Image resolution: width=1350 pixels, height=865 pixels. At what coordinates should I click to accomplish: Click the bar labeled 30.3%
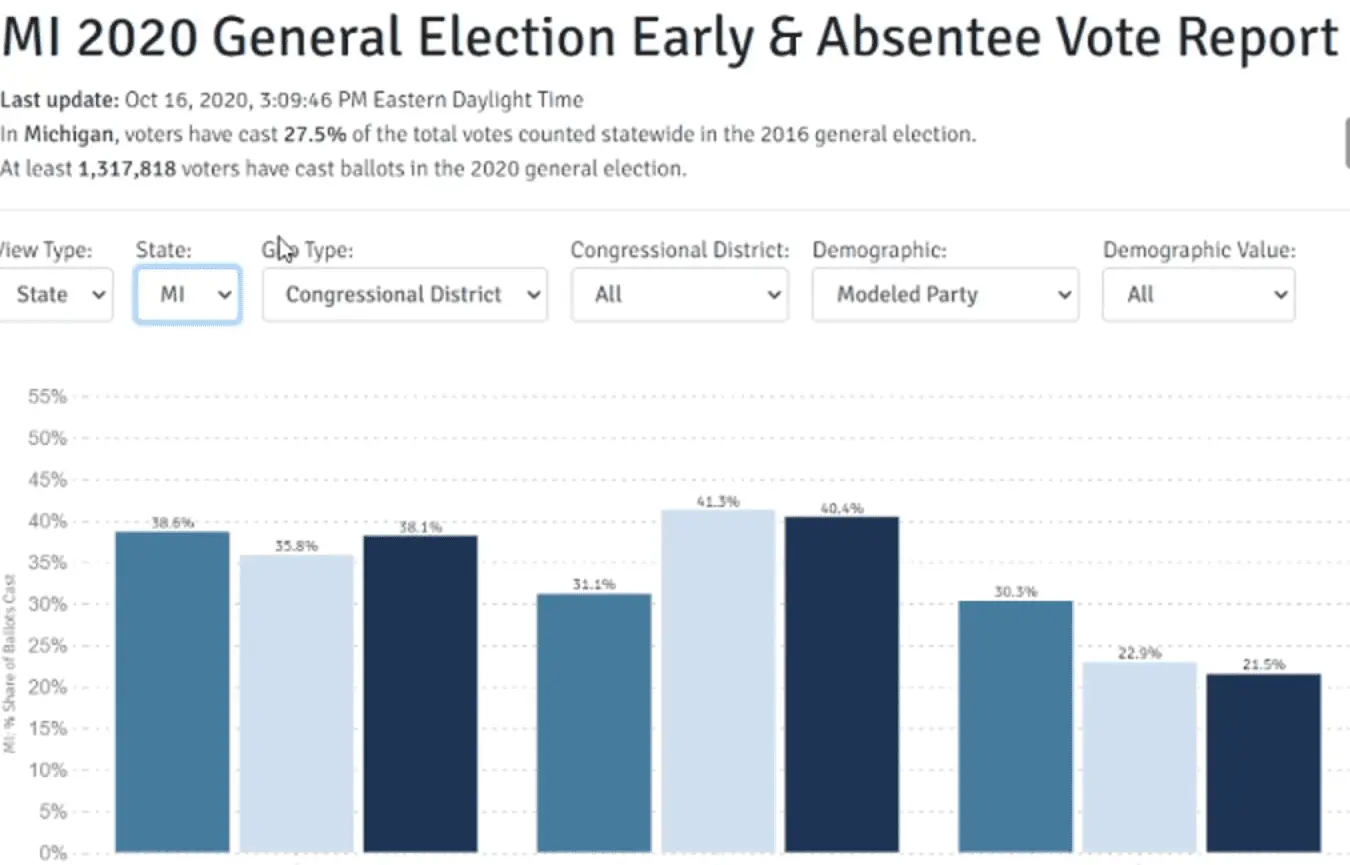(x=1015, y=725)
